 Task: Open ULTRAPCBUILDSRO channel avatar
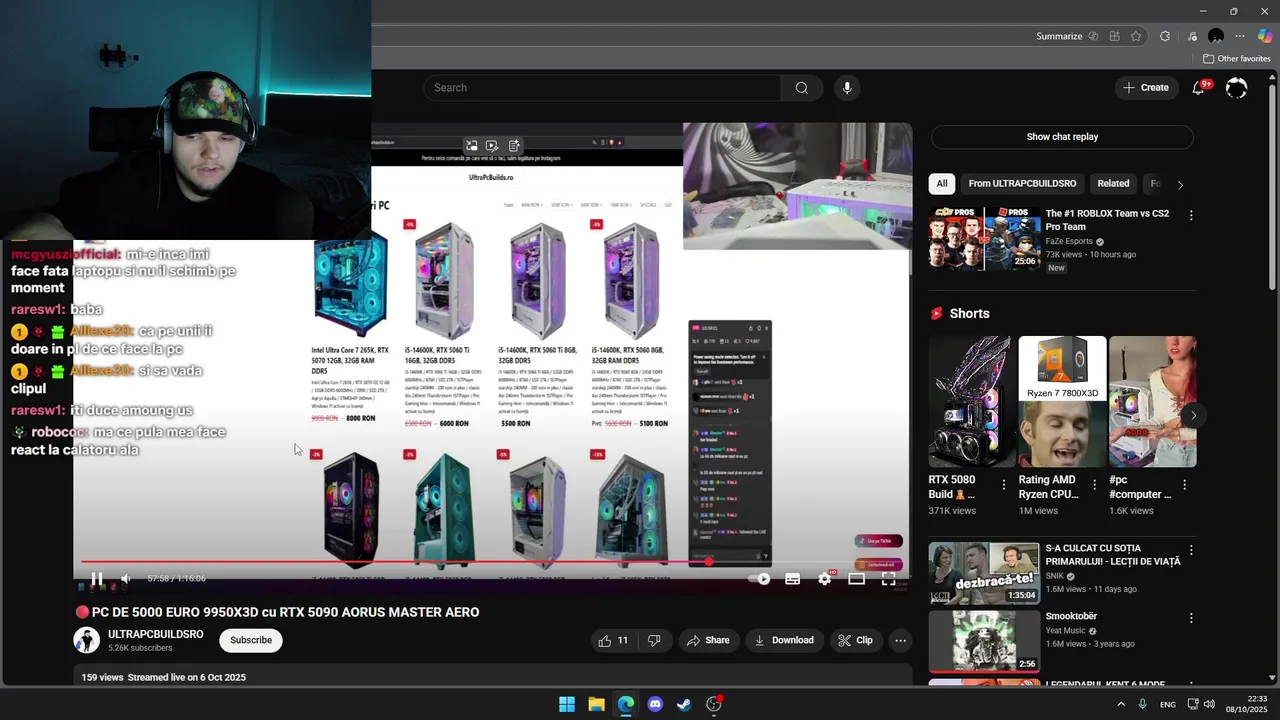pos(87,640)
